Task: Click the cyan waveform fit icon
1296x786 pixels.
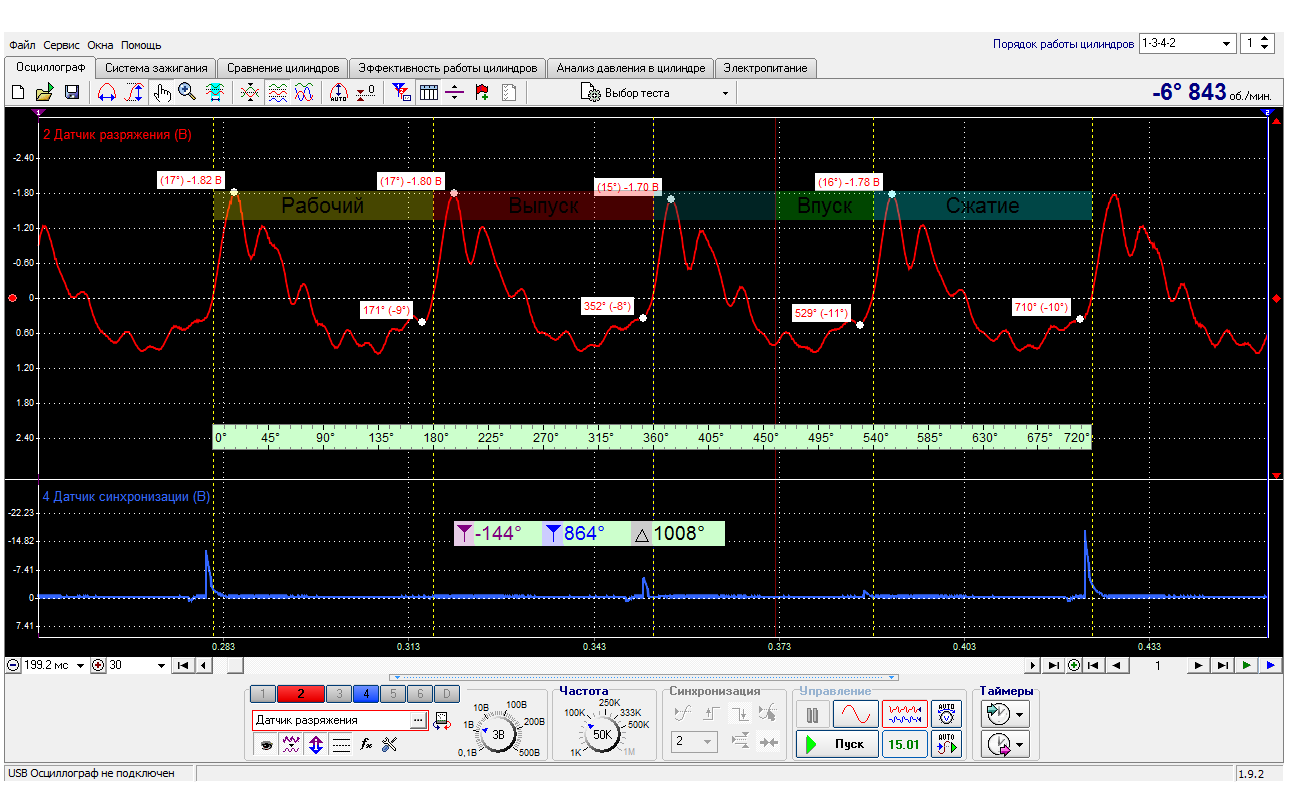Action: click(x=214, y=92)
